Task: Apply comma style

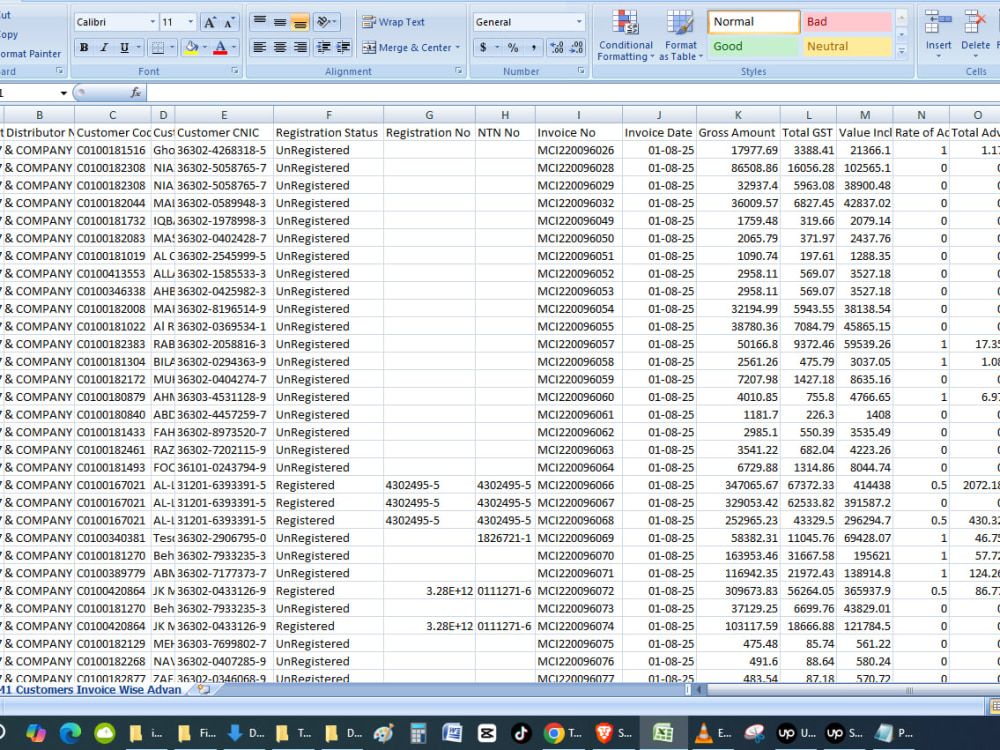Action: click(x=533, y=48)
